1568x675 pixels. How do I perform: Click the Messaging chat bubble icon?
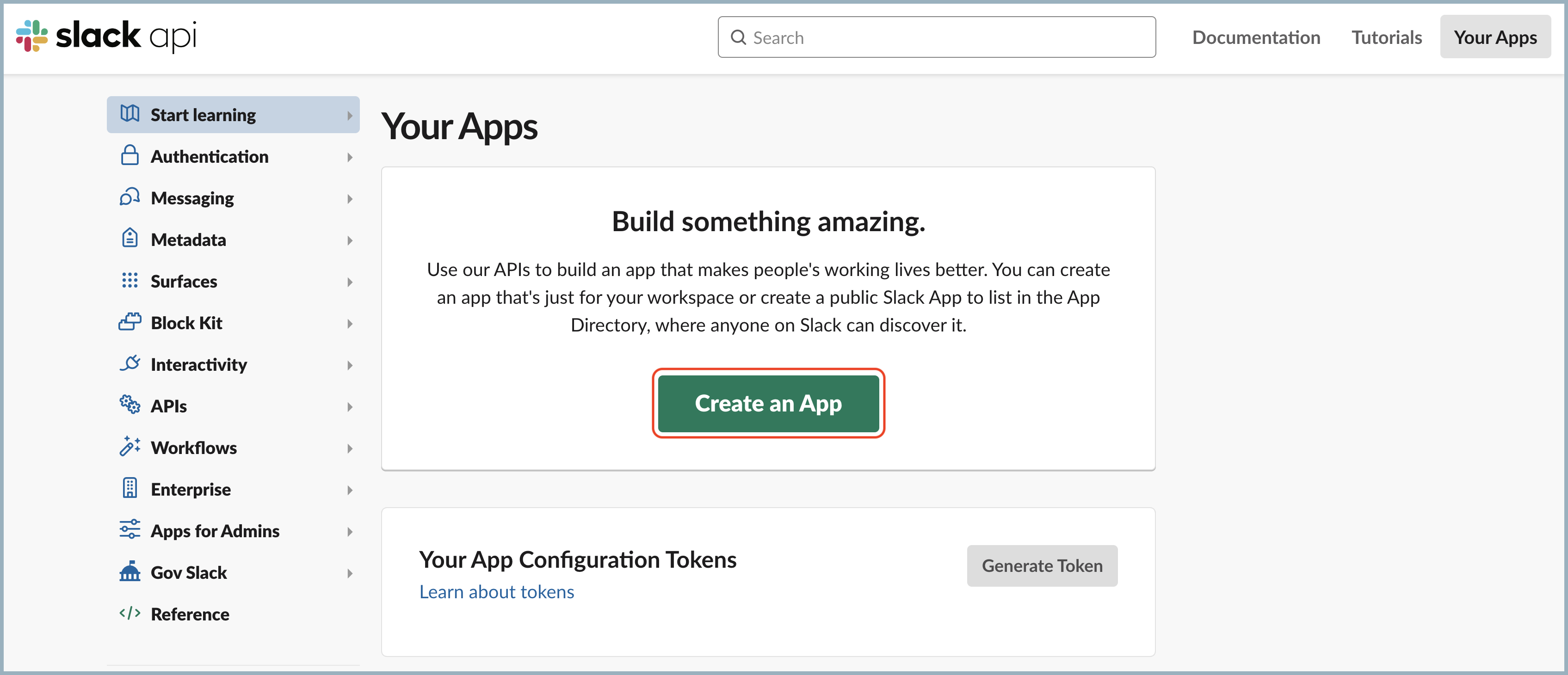click(x=130, y=198)
